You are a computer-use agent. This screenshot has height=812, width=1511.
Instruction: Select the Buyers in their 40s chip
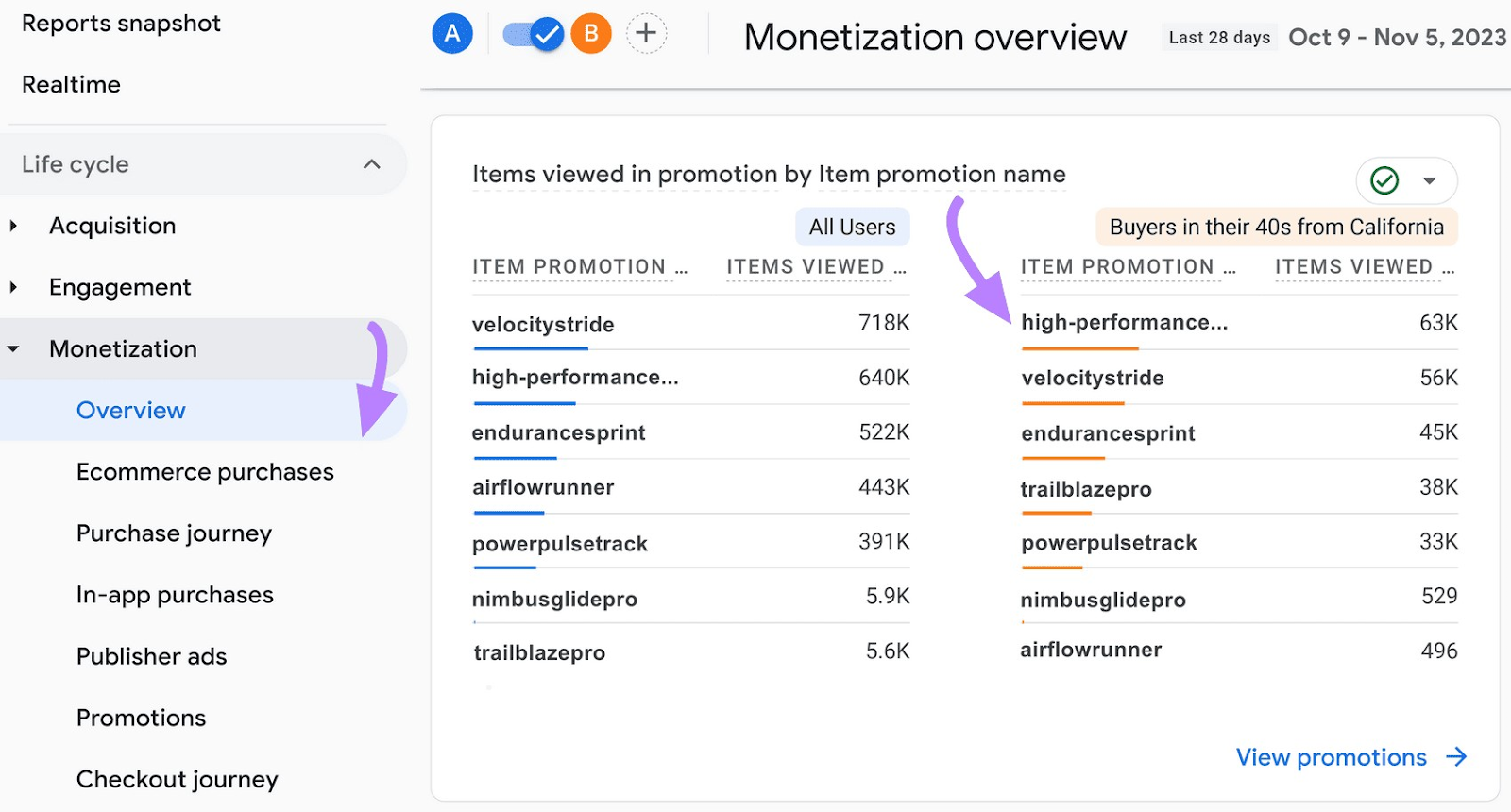[x=1275, y=227]
